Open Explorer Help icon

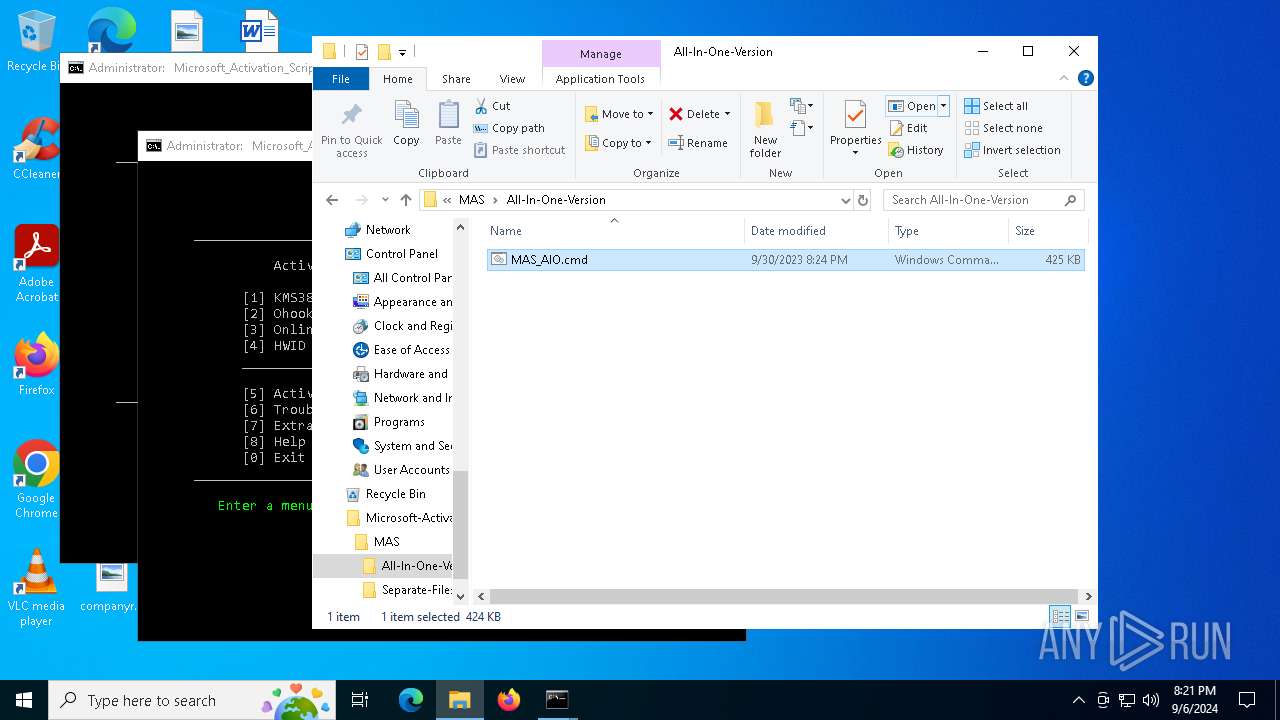point(1086,78)
